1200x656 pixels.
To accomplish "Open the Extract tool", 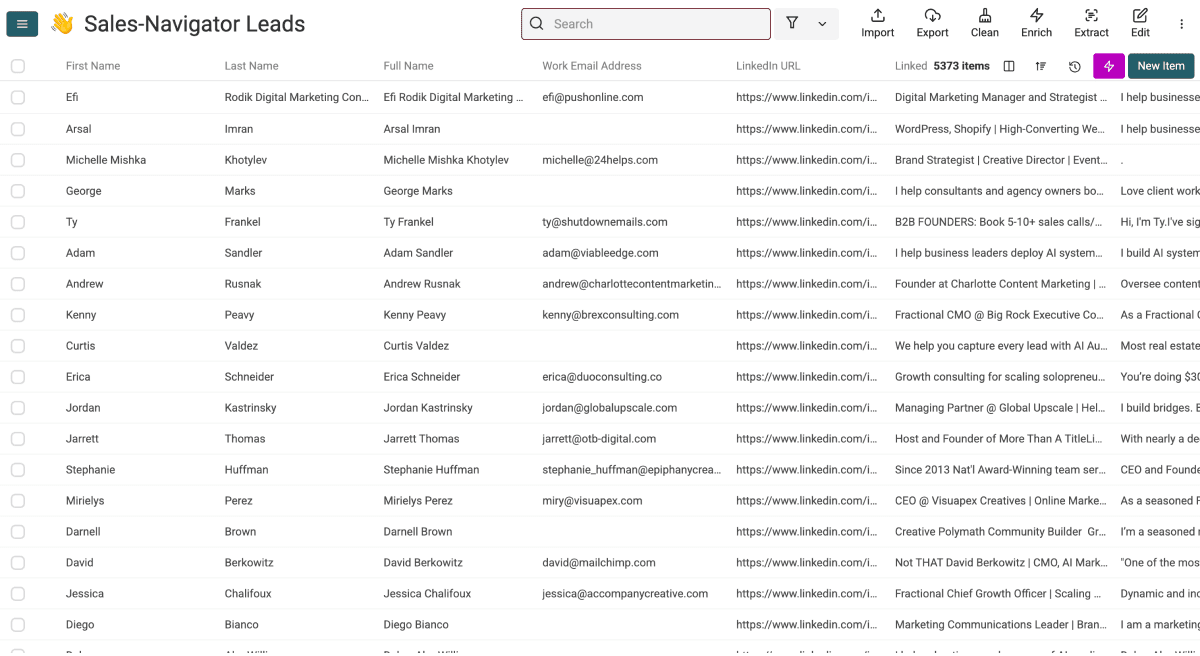I will [x=1092, y=24].
